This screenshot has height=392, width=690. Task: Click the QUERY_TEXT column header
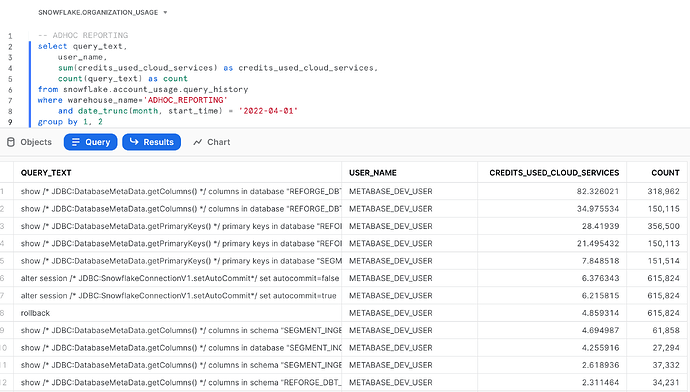[x=177, y=172]
